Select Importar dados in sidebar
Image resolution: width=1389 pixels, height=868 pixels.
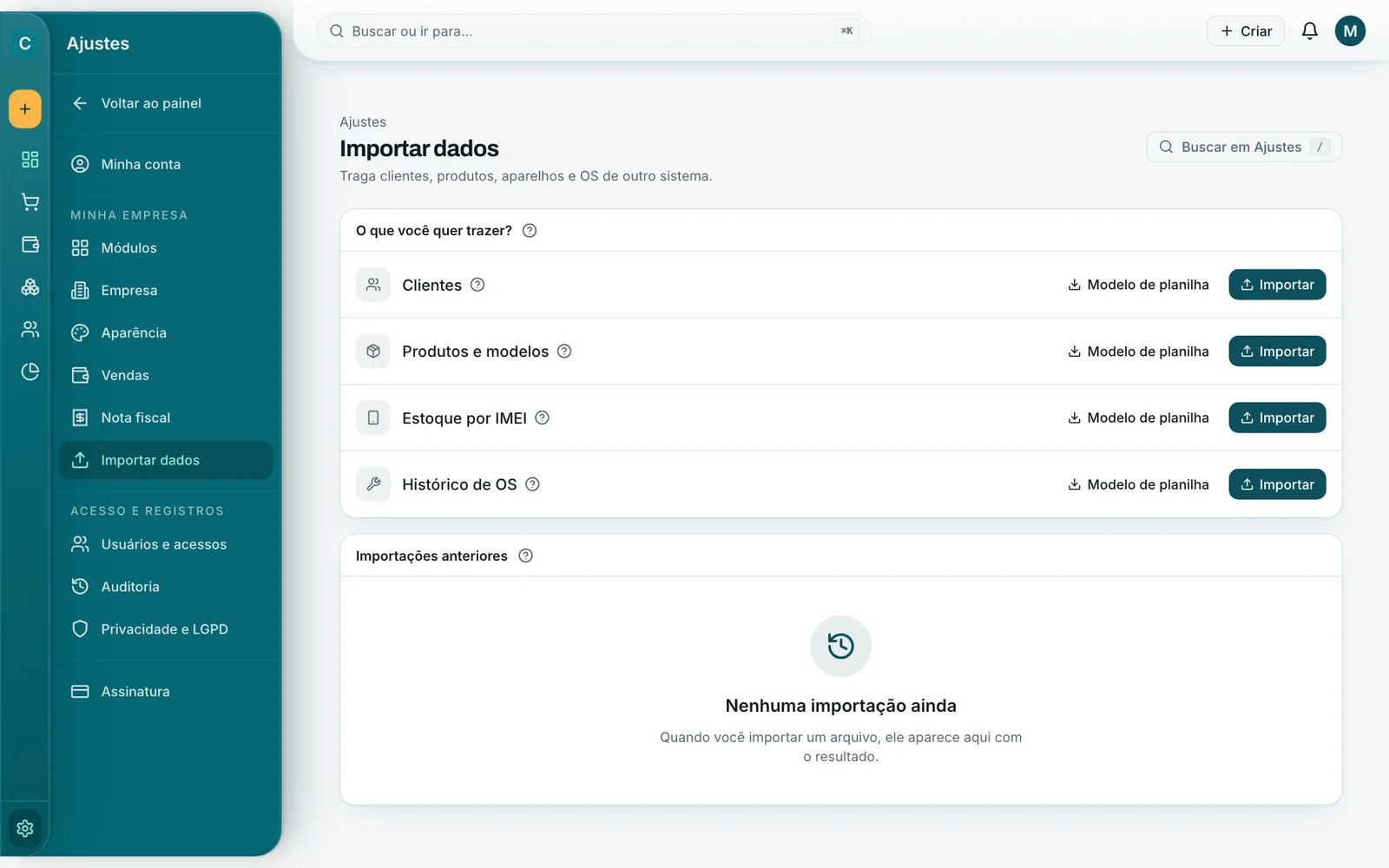click(x=166, y=460)
